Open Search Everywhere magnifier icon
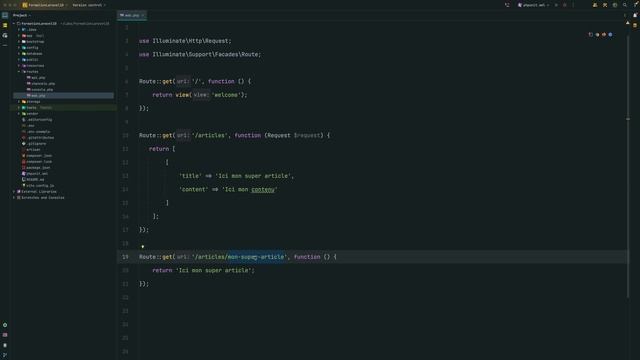The width and height of the screenshot is (640, 360). point(625,5)
